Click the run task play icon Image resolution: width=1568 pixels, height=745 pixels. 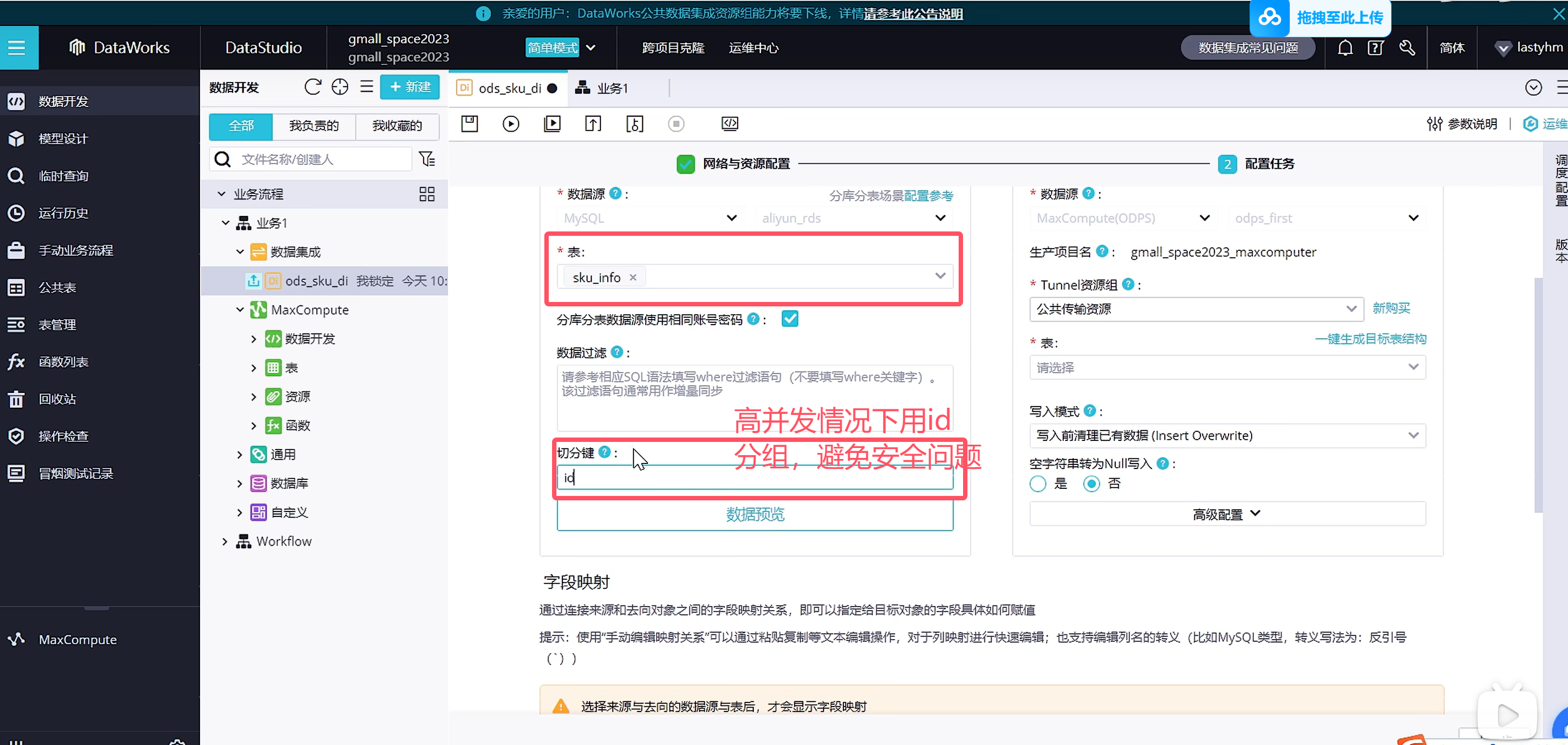click(511, 123)
